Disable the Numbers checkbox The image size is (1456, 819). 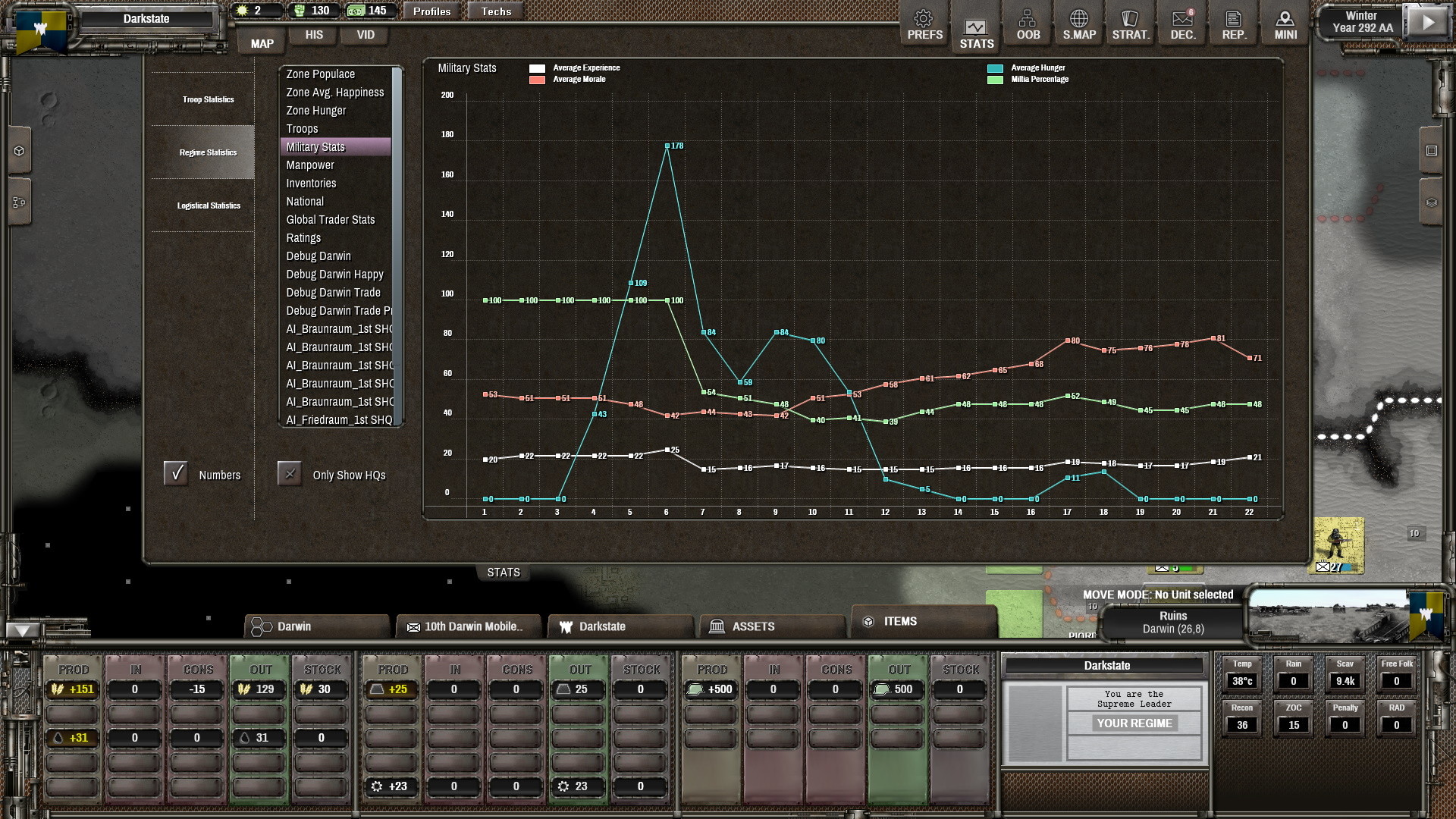(x=177, y=473)
